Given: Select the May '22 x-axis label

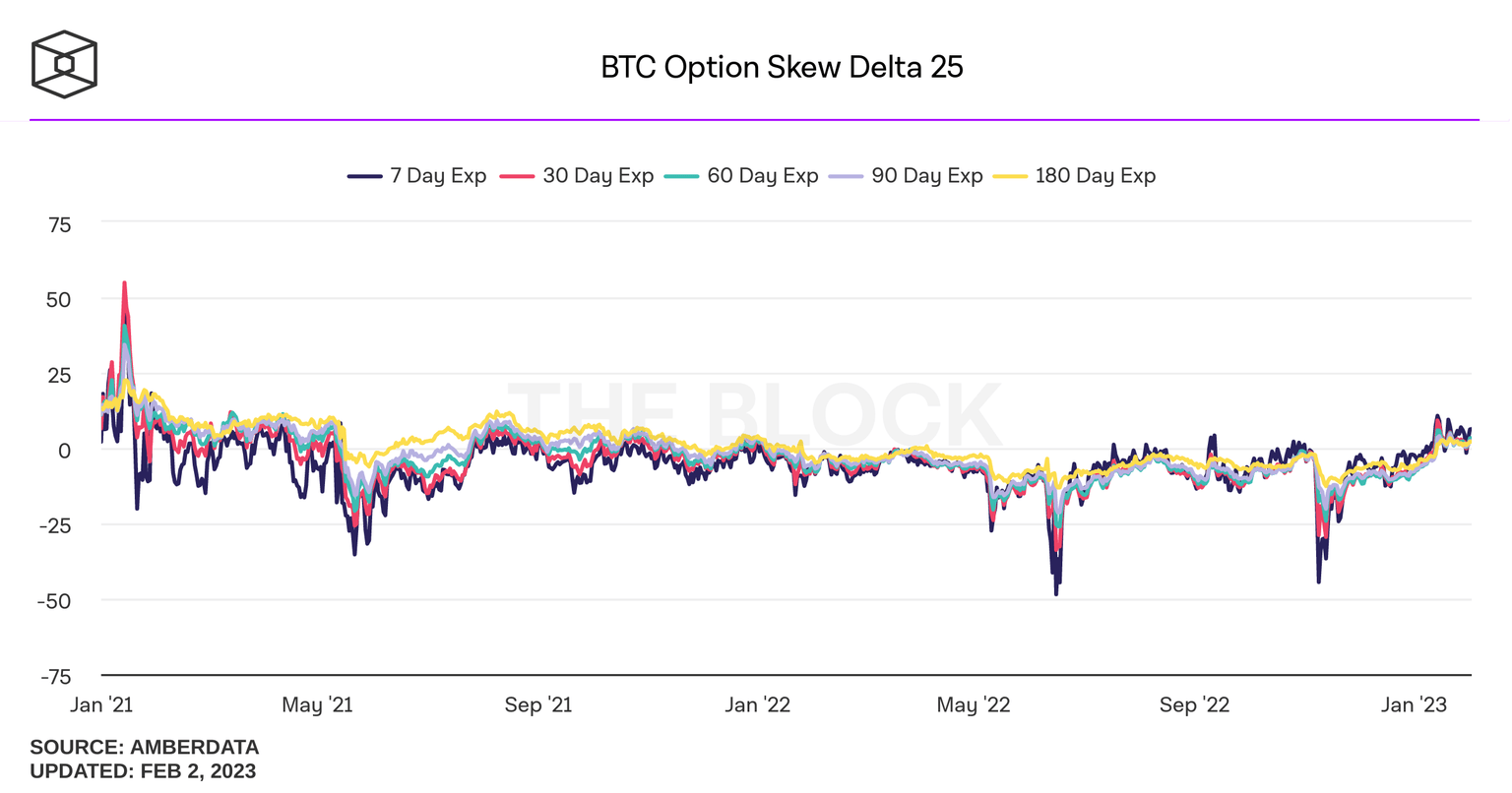Looking at the screenshot, I should pos(974,705).
